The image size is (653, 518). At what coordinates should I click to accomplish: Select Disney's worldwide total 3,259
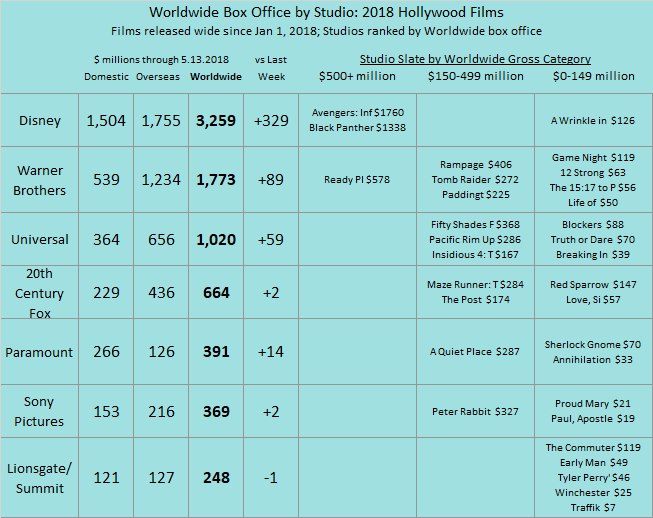216,120
